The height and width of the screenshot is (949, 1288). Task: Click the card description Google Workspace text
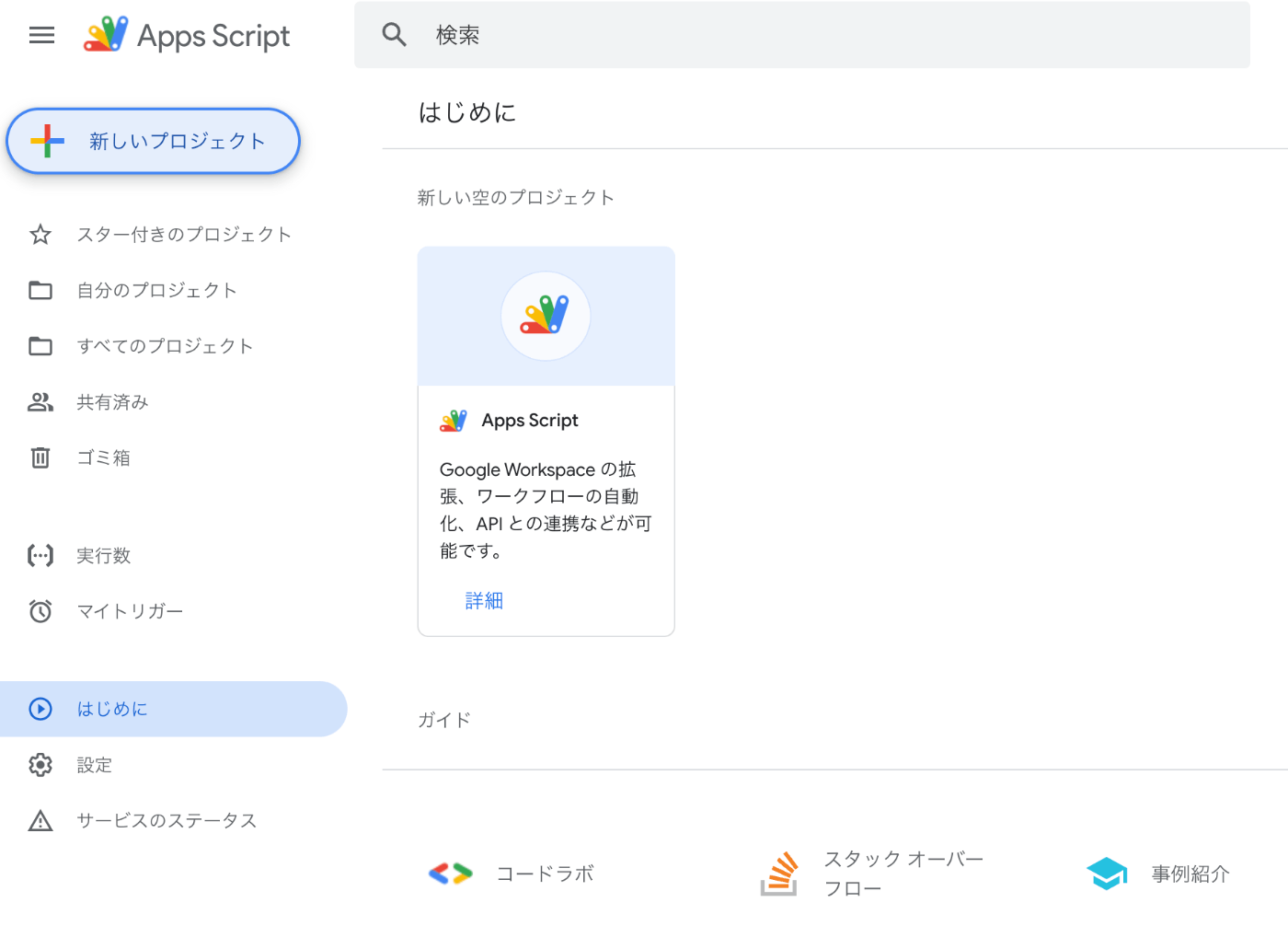click(x=546, y=510)
